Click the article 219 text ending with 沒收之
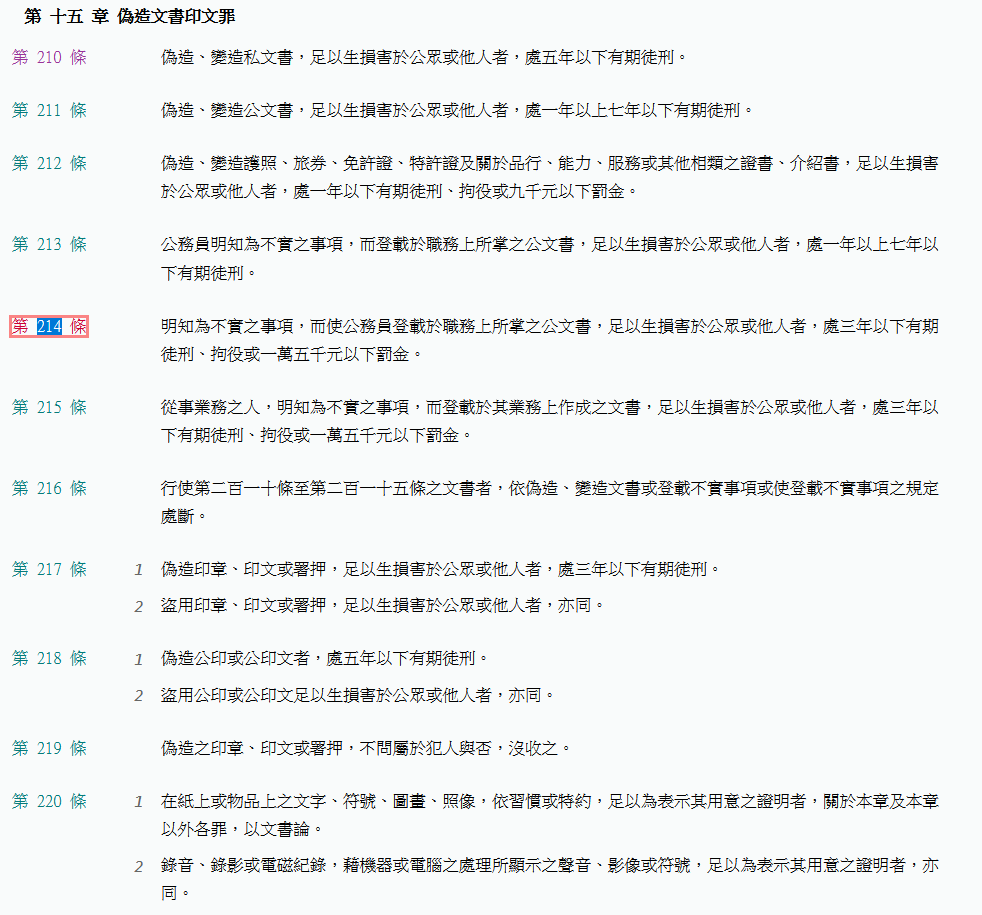 pos(366,748)
